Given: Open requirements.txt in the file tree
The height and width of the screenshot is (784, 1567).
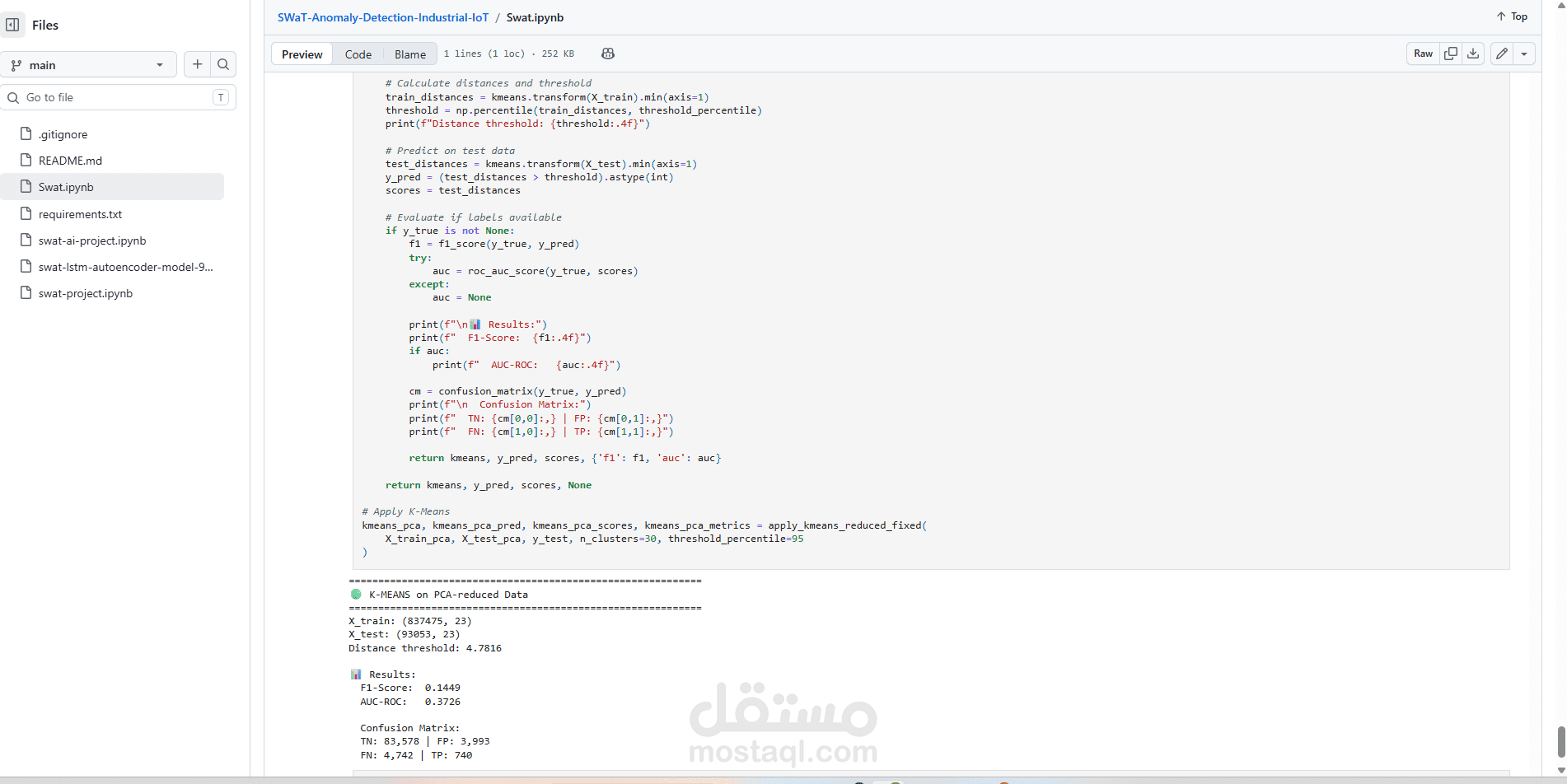Looking at the screenshot, I should click(x=112, y=214).
